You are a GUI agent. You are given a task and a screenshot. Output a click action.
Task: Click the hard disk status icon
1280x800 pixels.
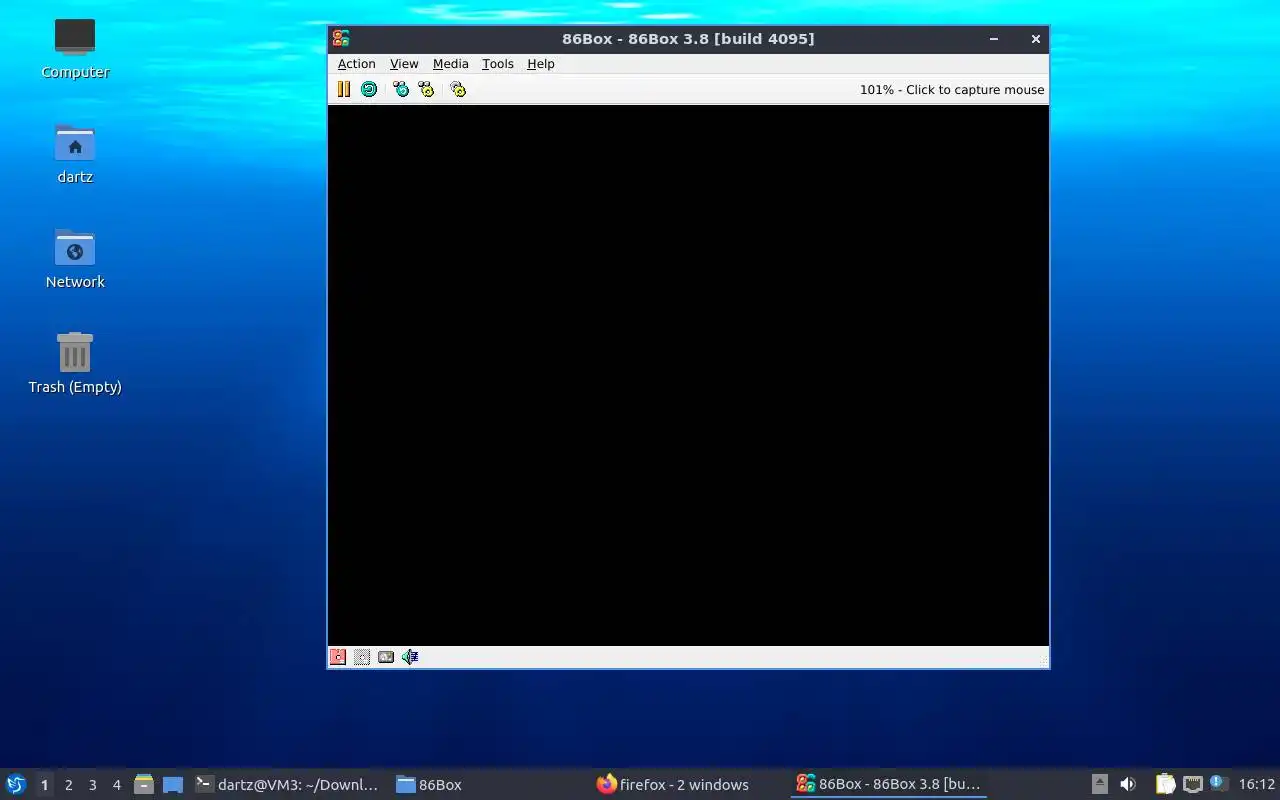pos(386,657)
